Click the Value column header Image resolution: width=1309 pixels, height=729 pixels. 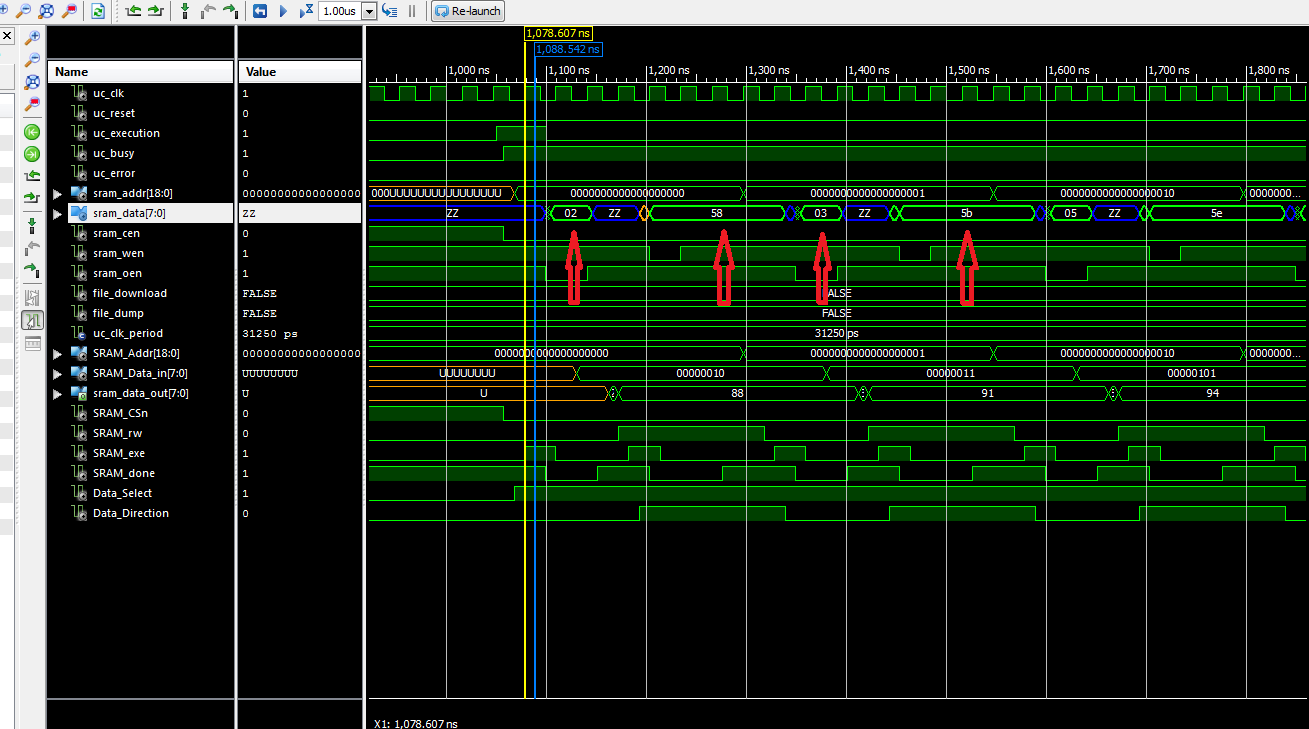(x=300, y=72)
